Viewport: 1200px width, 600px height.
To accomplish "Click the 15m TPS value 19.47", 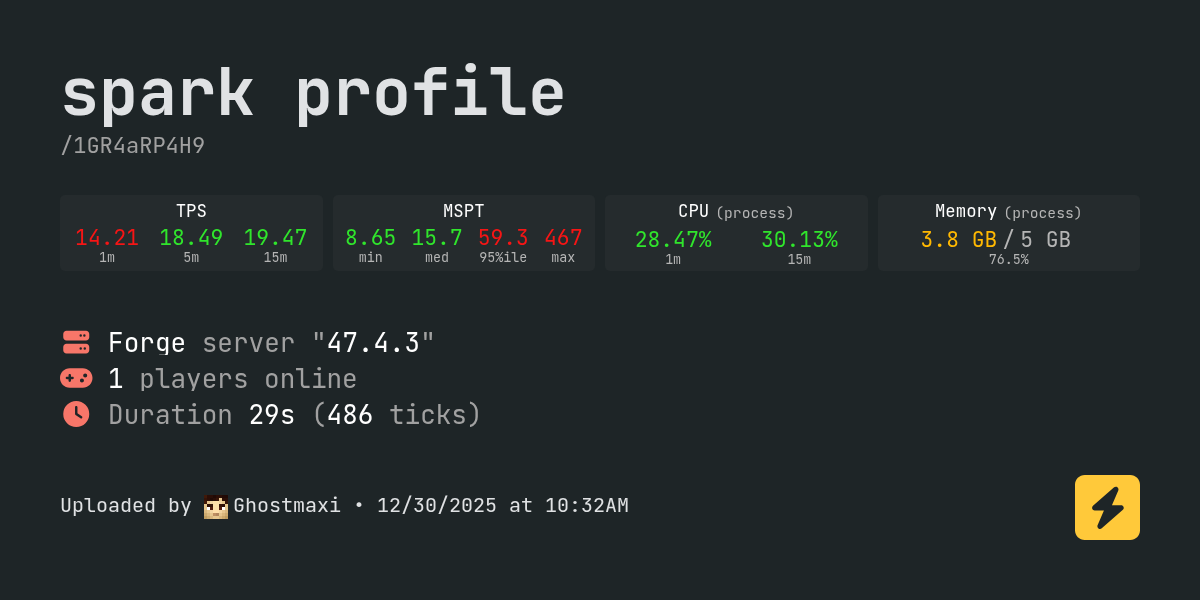I will tap(275, 238).
